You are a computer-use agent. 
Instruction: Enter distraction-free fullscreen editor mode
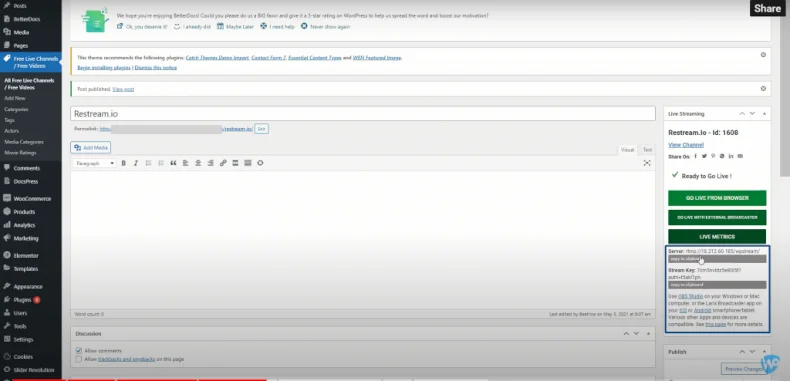point(647,163)
